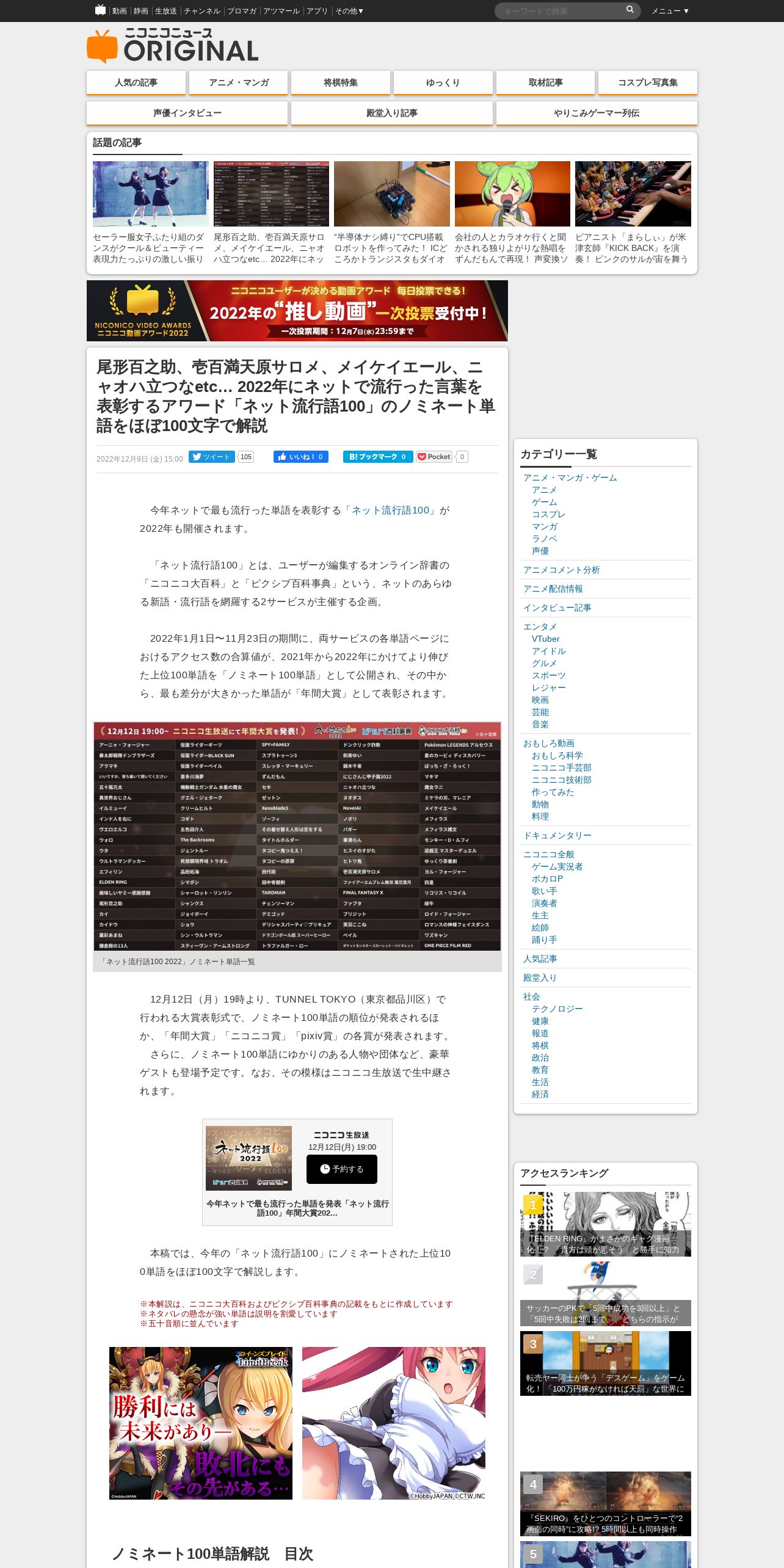Open the 踊り手 category link
Screen dimensions: 784x1568
(x=545, y=940)
